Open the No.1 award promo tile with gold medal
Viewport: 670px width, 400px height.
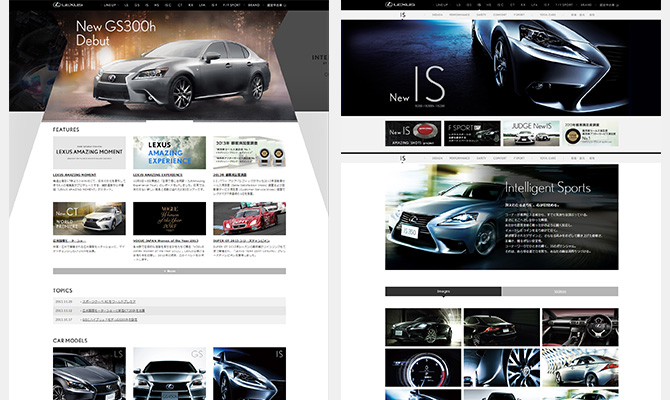coord(590,133)
